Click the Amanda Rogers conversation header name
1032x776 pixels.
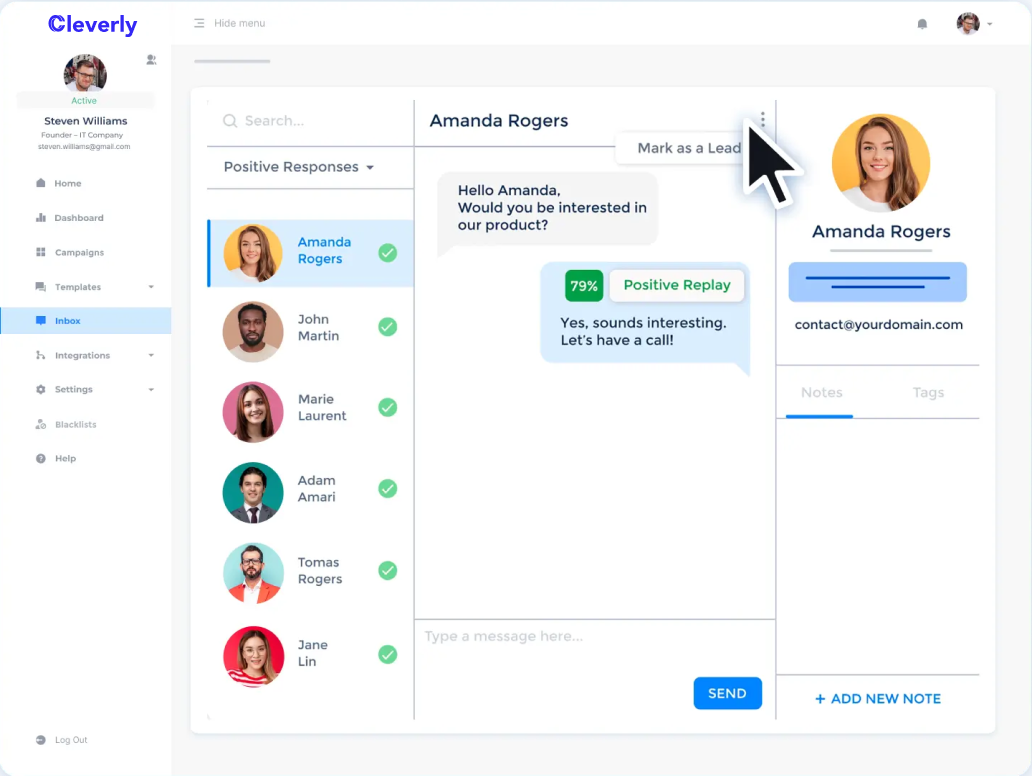click(x=499, y=121)
